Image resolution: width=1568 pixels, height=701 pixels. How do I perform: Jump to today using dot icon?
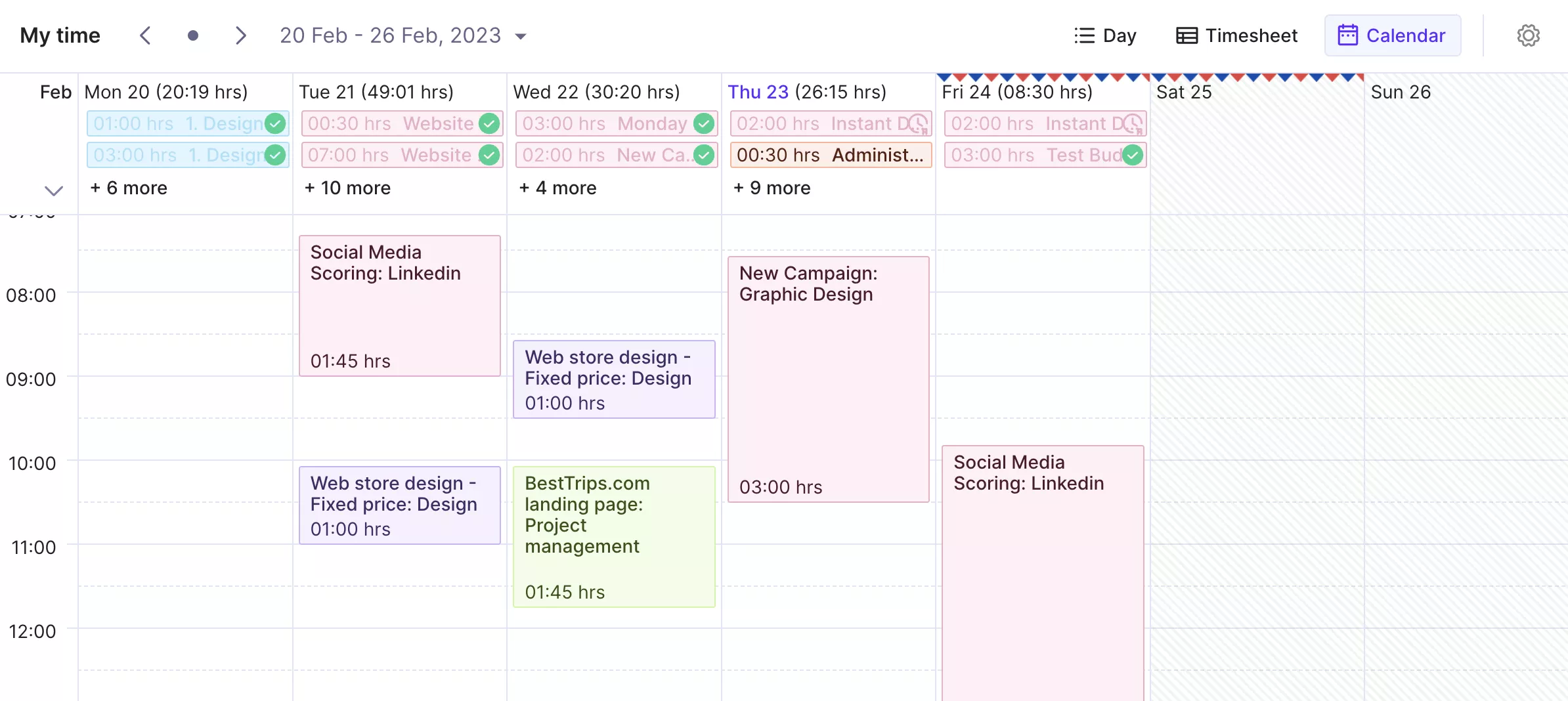pos(193,35)
